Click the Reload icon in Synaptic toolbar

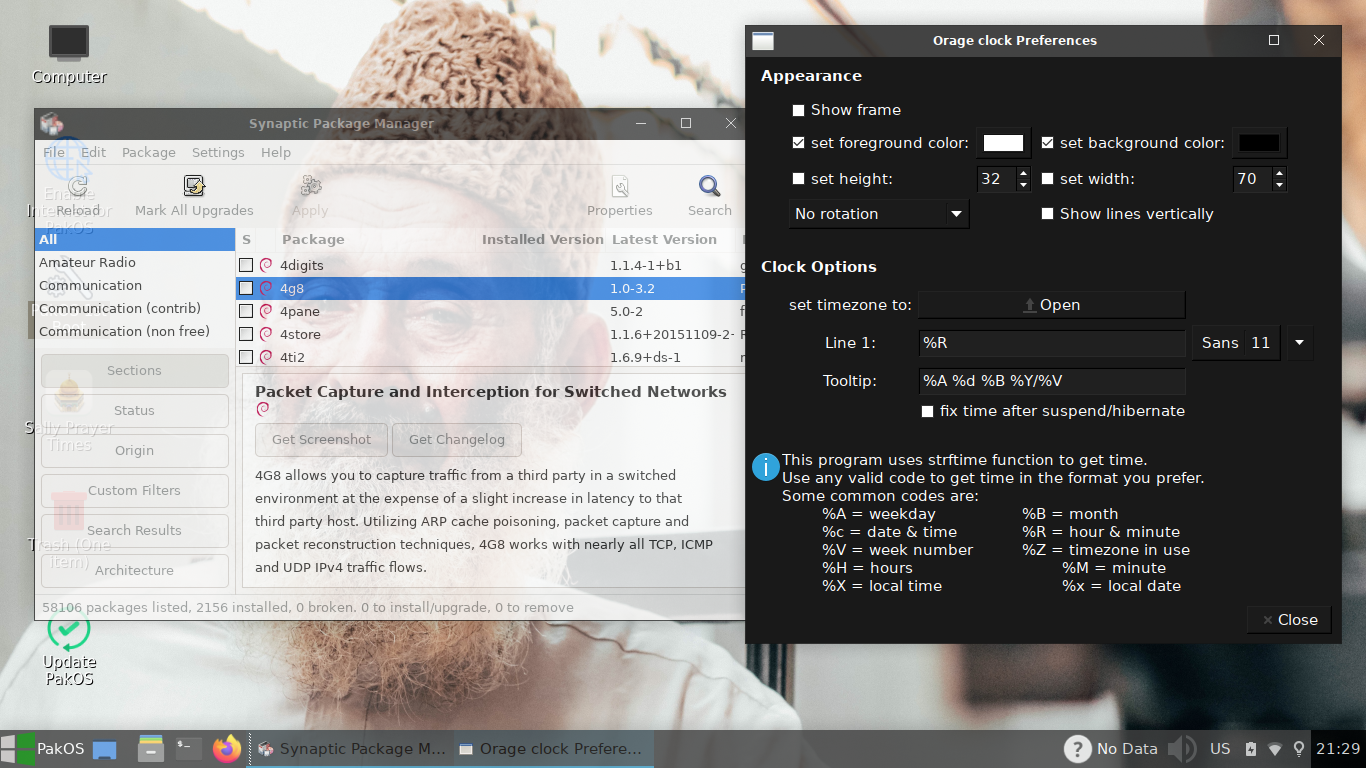[x=78, y=186]
